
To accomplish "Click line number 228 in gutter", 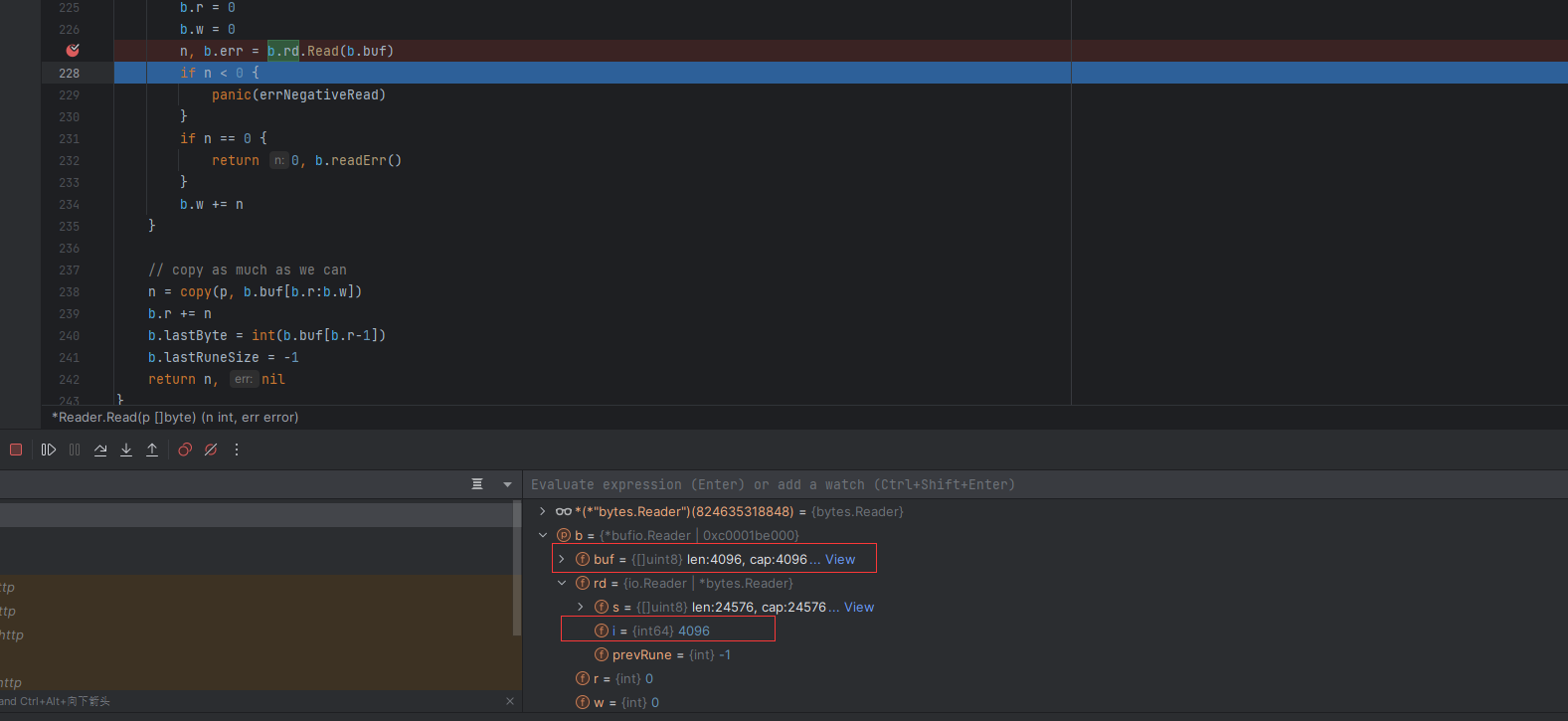I will click(69, 73).
